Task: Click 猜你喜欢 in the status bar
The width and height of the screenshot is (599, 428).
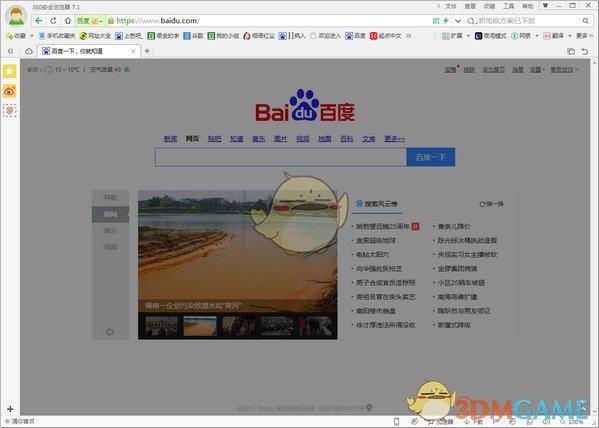Action: (19, 421)
